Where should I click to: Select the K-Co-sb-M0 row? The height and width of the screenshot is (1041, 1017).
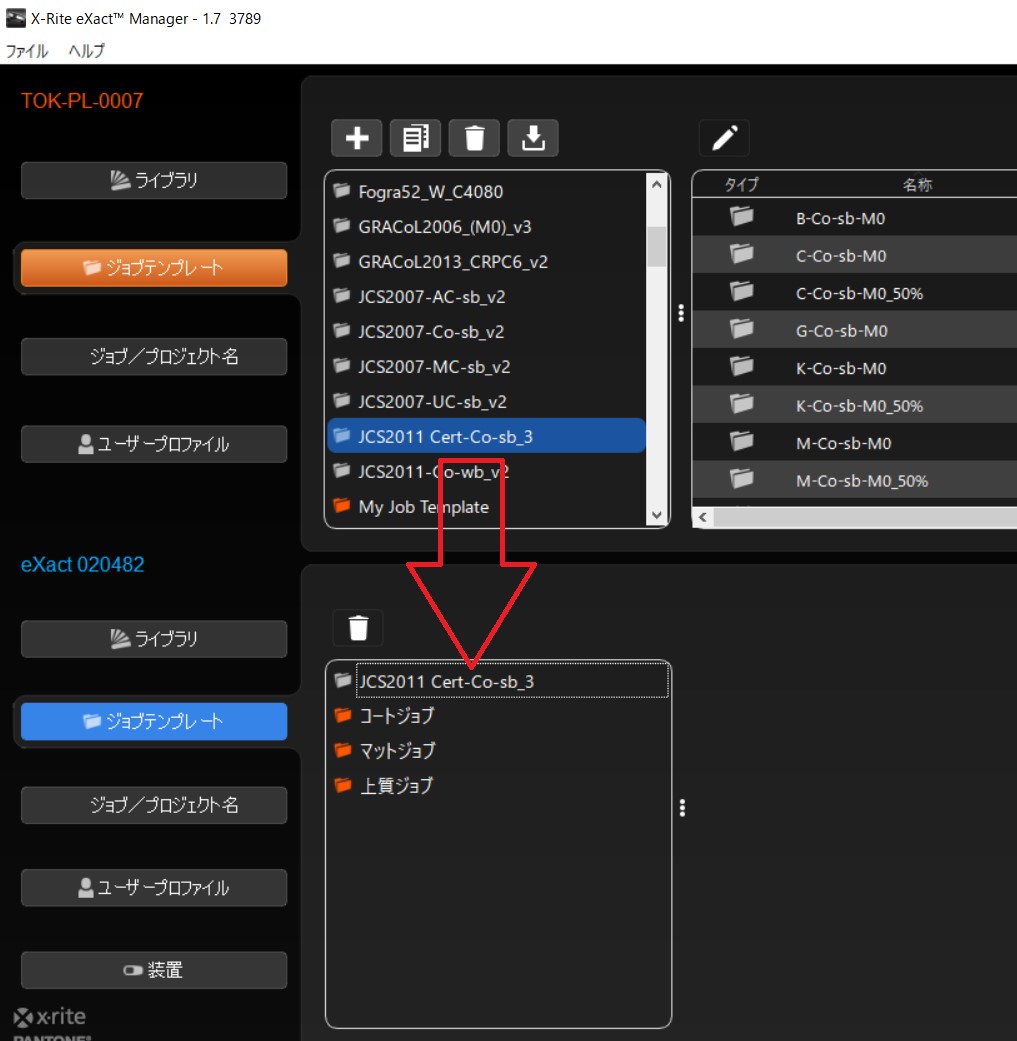coord(854,368)
